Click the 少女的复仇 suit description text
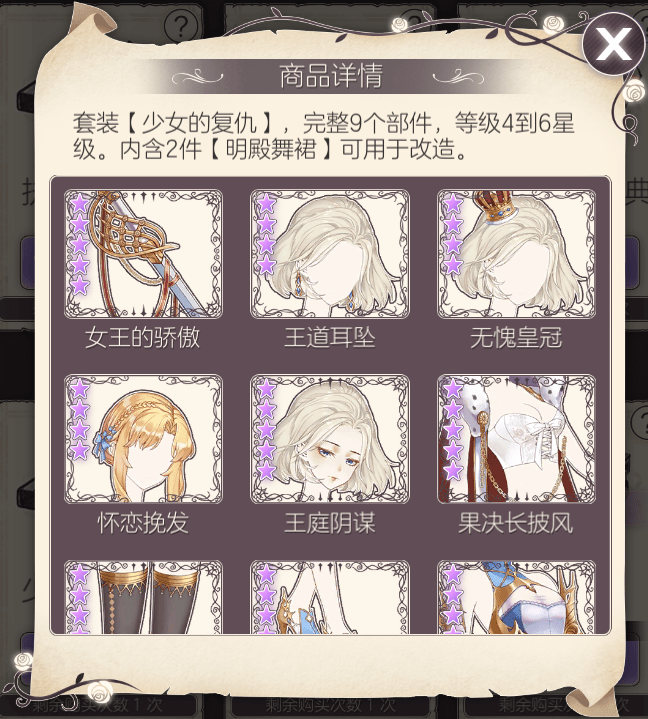This screenshot has width=648, height=719. [x=323, y=136]
